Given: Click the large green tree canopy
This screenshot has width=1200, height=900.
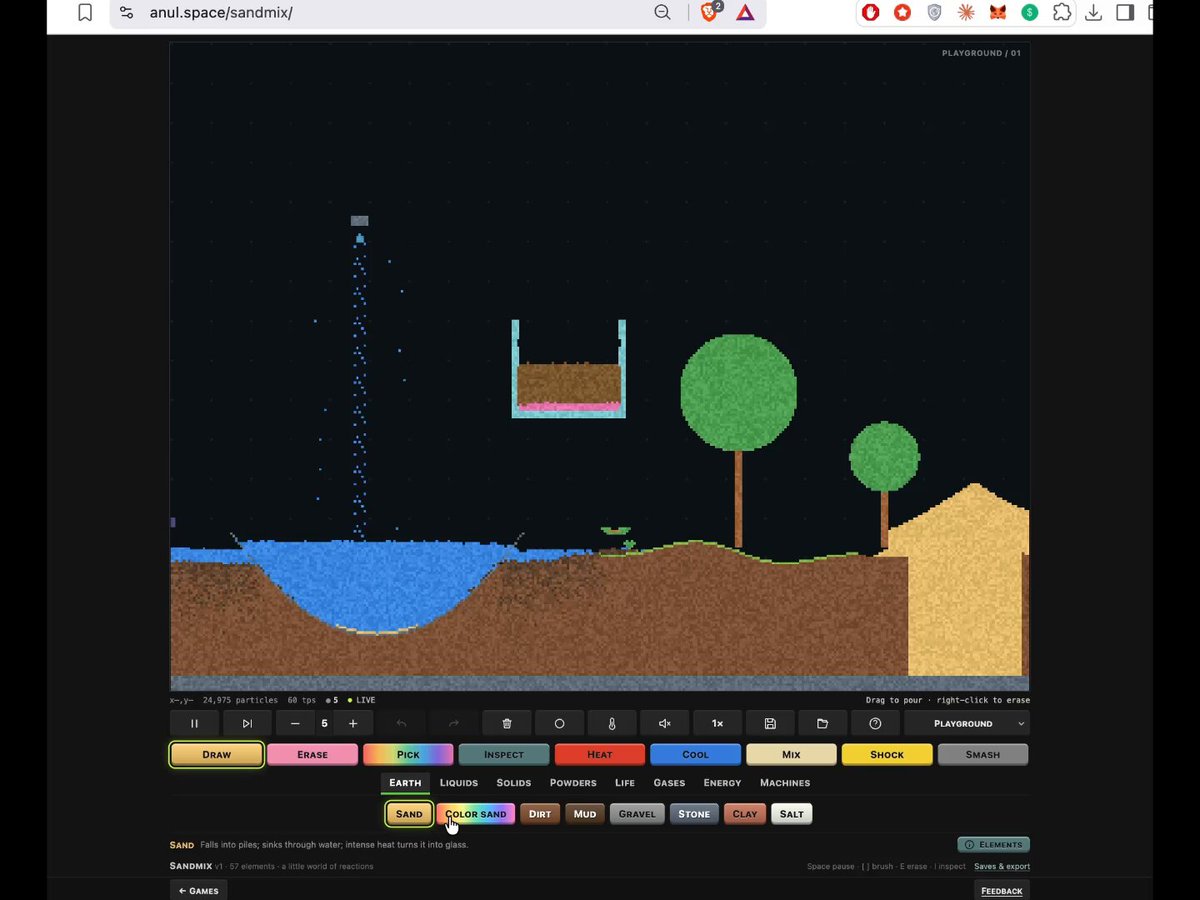Looking at the screenshot, I should click(x=738, y=393).
